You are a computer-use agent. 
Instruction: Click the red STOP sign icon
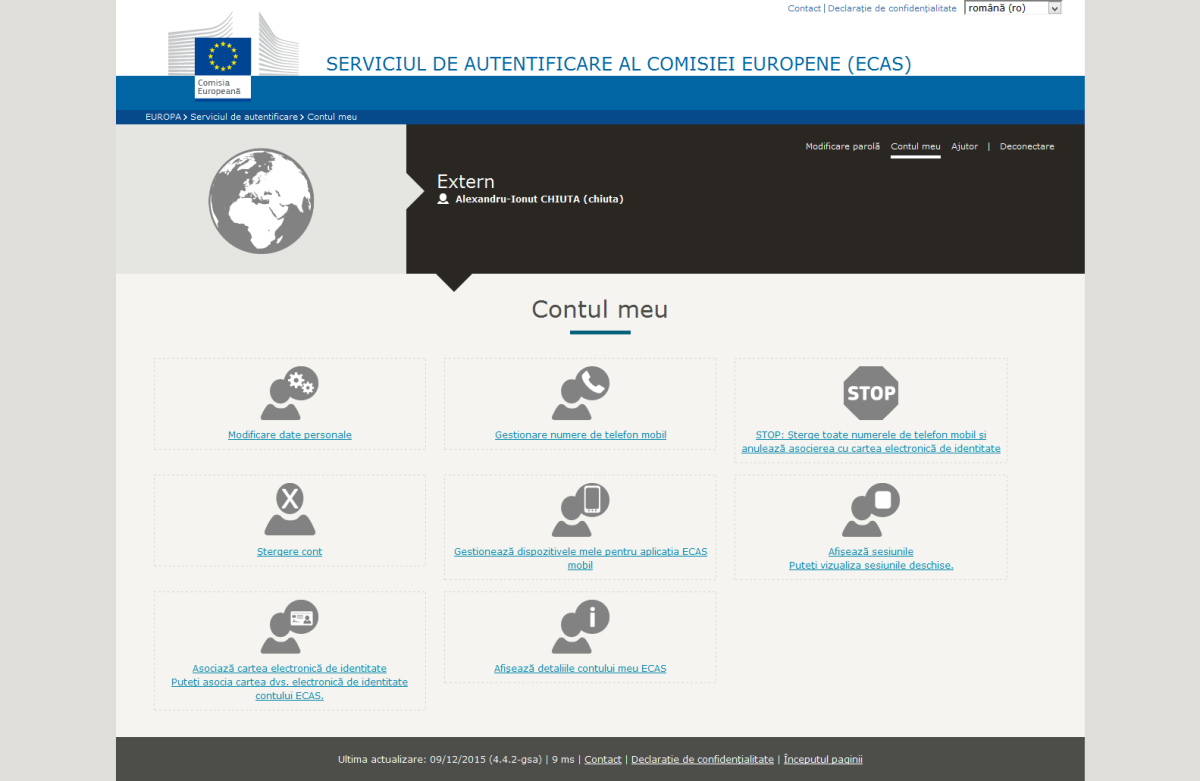(x=870, y=392)
